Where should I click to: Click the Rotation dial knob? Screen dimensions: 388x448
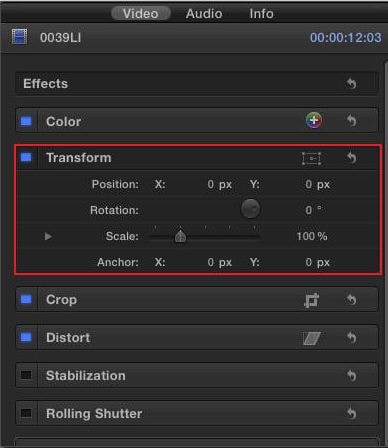(x=250, y=209)
